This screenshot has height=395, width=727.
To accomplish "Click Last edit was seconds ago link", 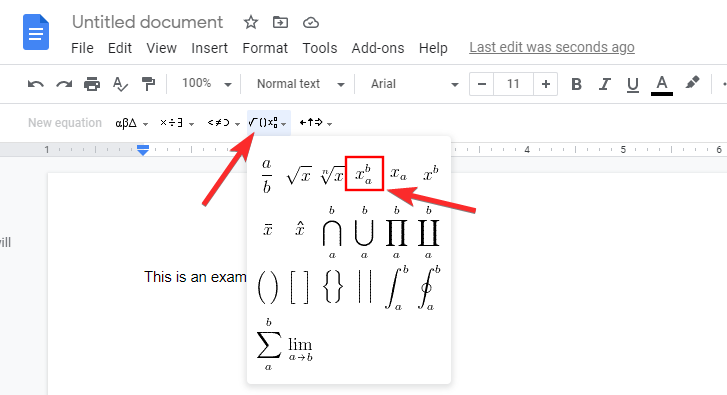I will point(552,47).
